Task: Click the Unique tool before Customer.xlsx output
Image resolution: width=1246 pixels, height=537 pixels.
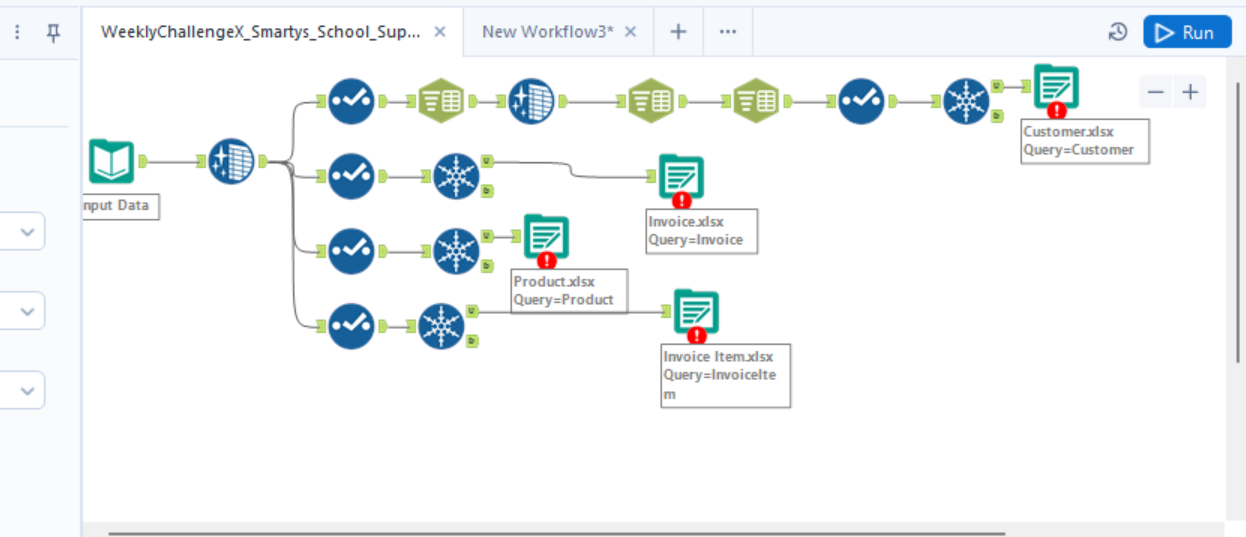Action: tap(966, 101)
